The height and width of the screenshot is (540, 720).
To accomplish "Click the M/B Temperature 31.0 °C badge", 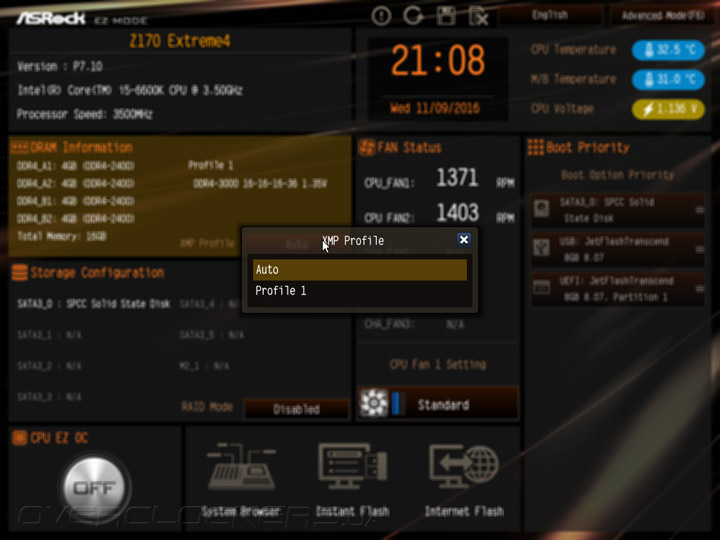I will coord(668,79).
